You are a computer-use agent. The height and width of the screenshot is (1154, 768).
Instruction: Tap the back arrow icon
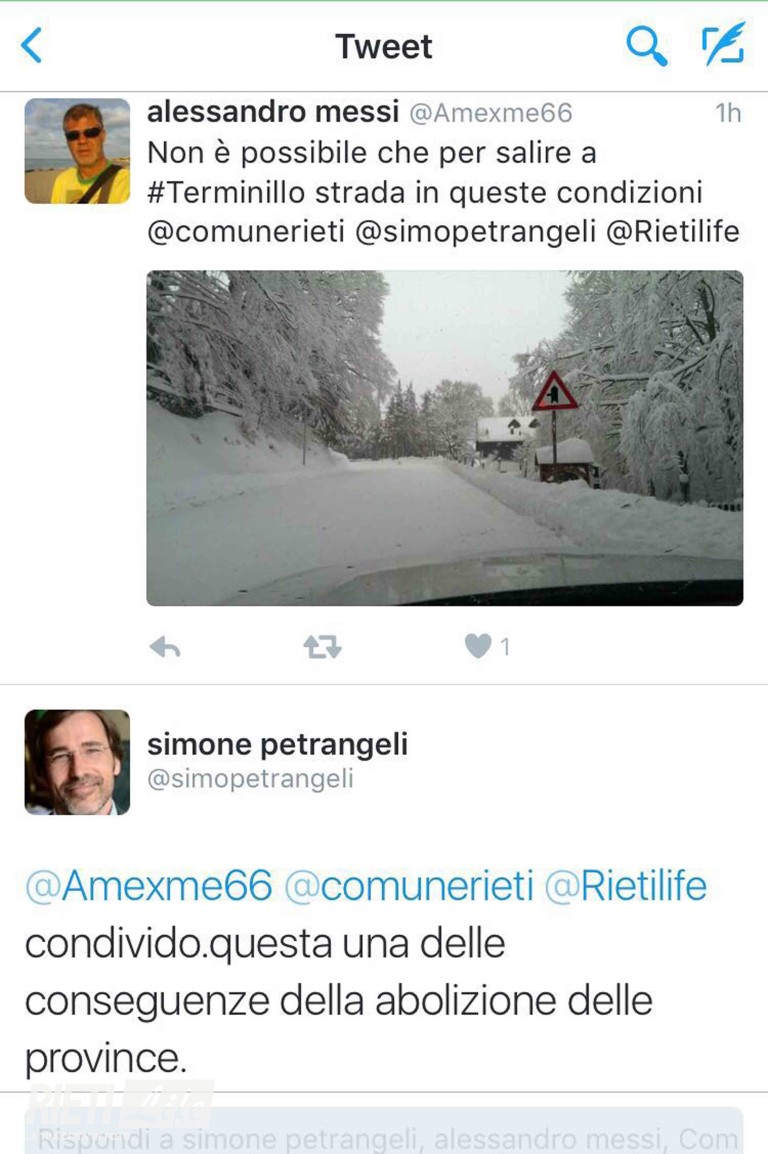(x=32, y=46)
